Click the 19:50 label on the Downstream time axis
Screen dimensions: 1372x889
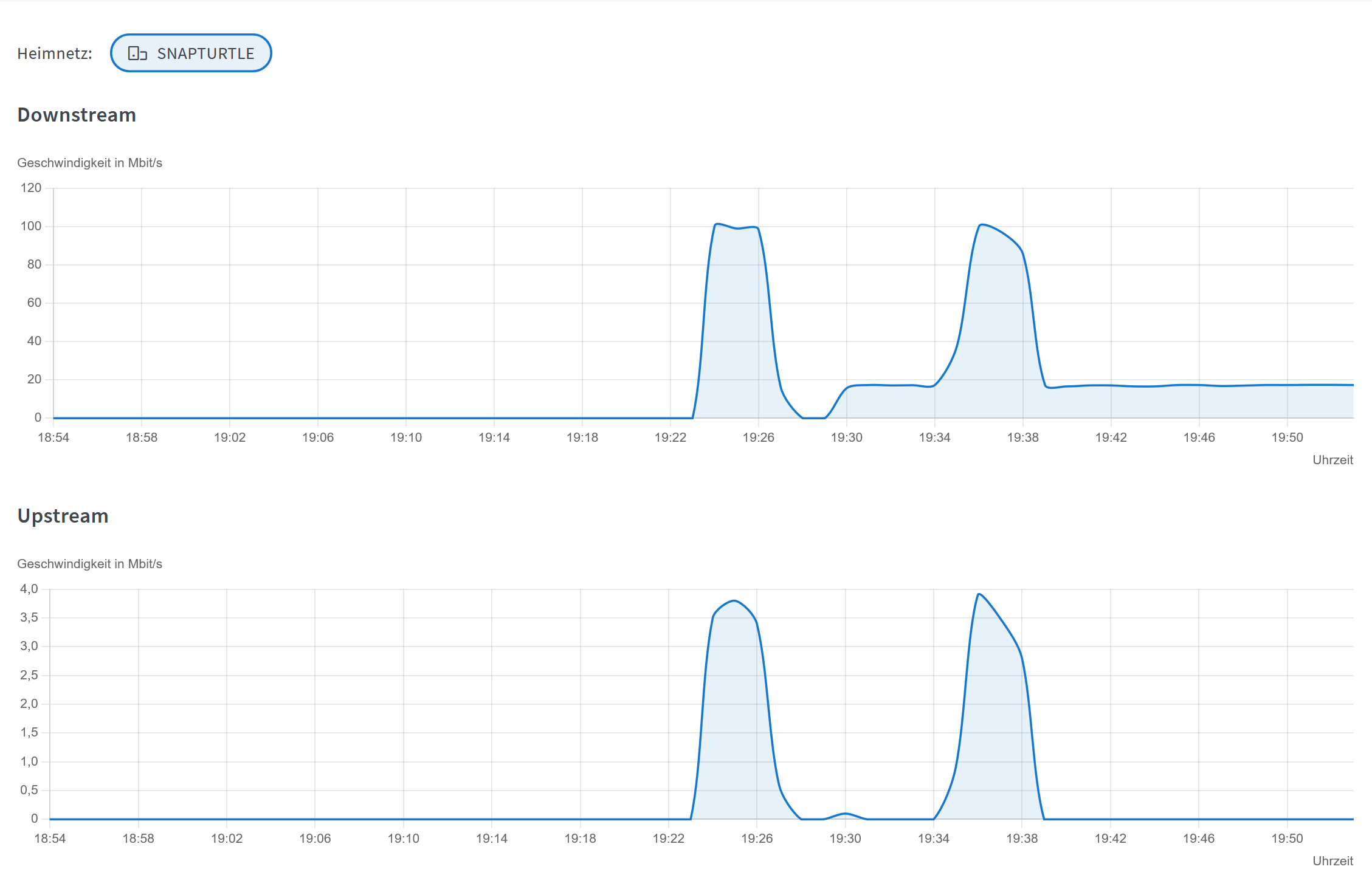[x=1287, y=438]
